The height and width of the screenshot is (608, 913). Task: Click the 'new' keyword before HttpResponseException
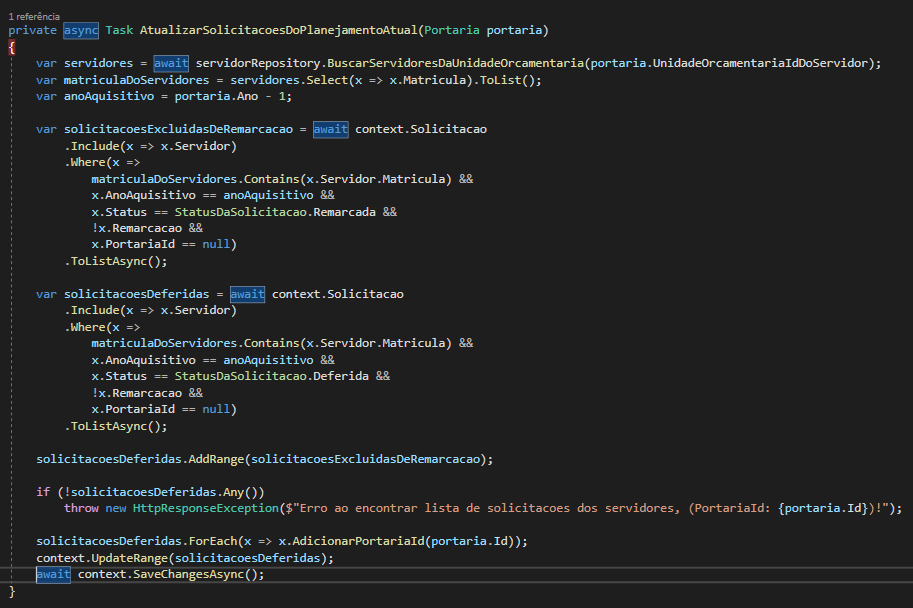pyautogui.click(x=116, y=508)
